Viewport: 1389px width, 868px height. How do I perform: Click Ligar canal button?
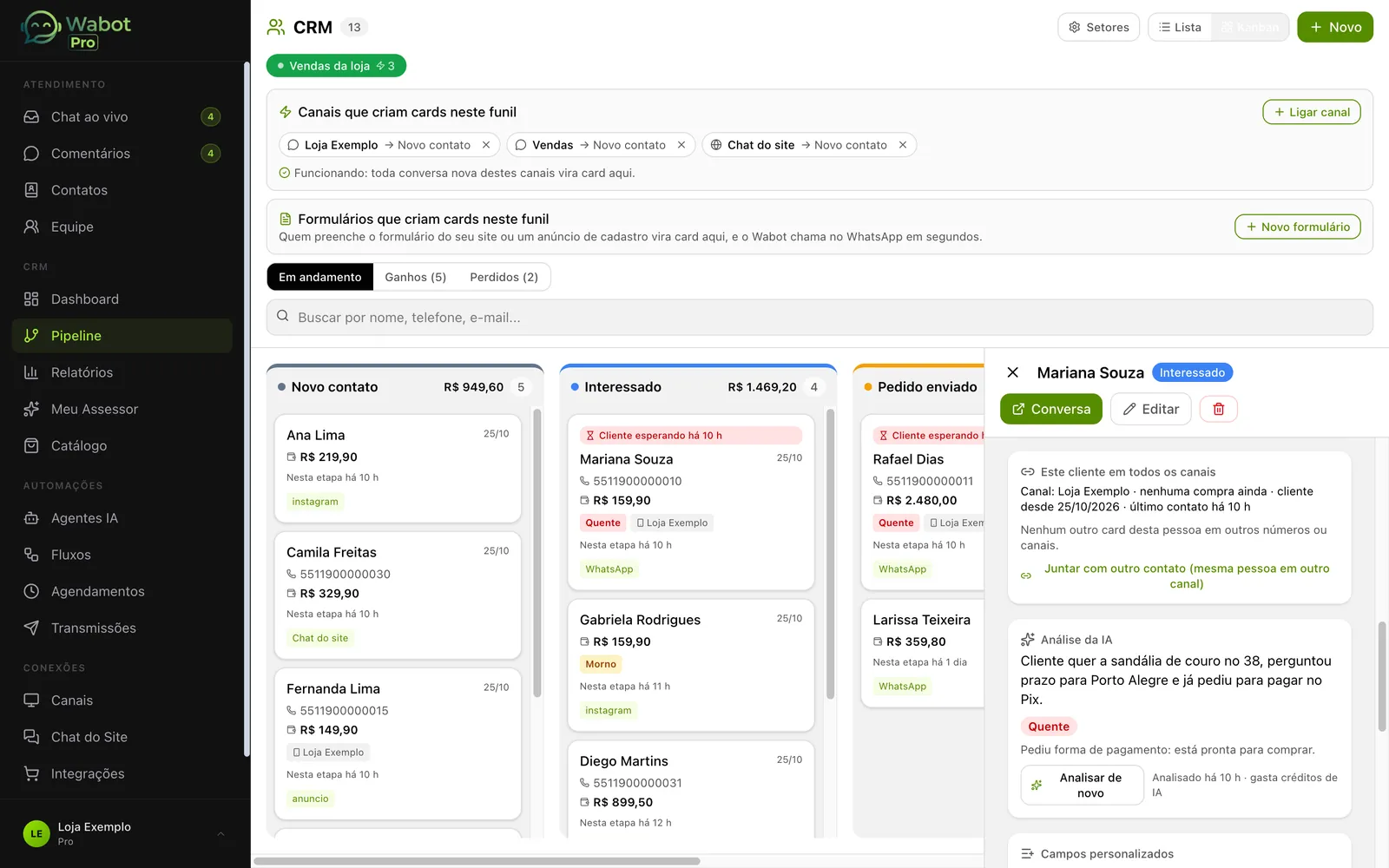1311,112
